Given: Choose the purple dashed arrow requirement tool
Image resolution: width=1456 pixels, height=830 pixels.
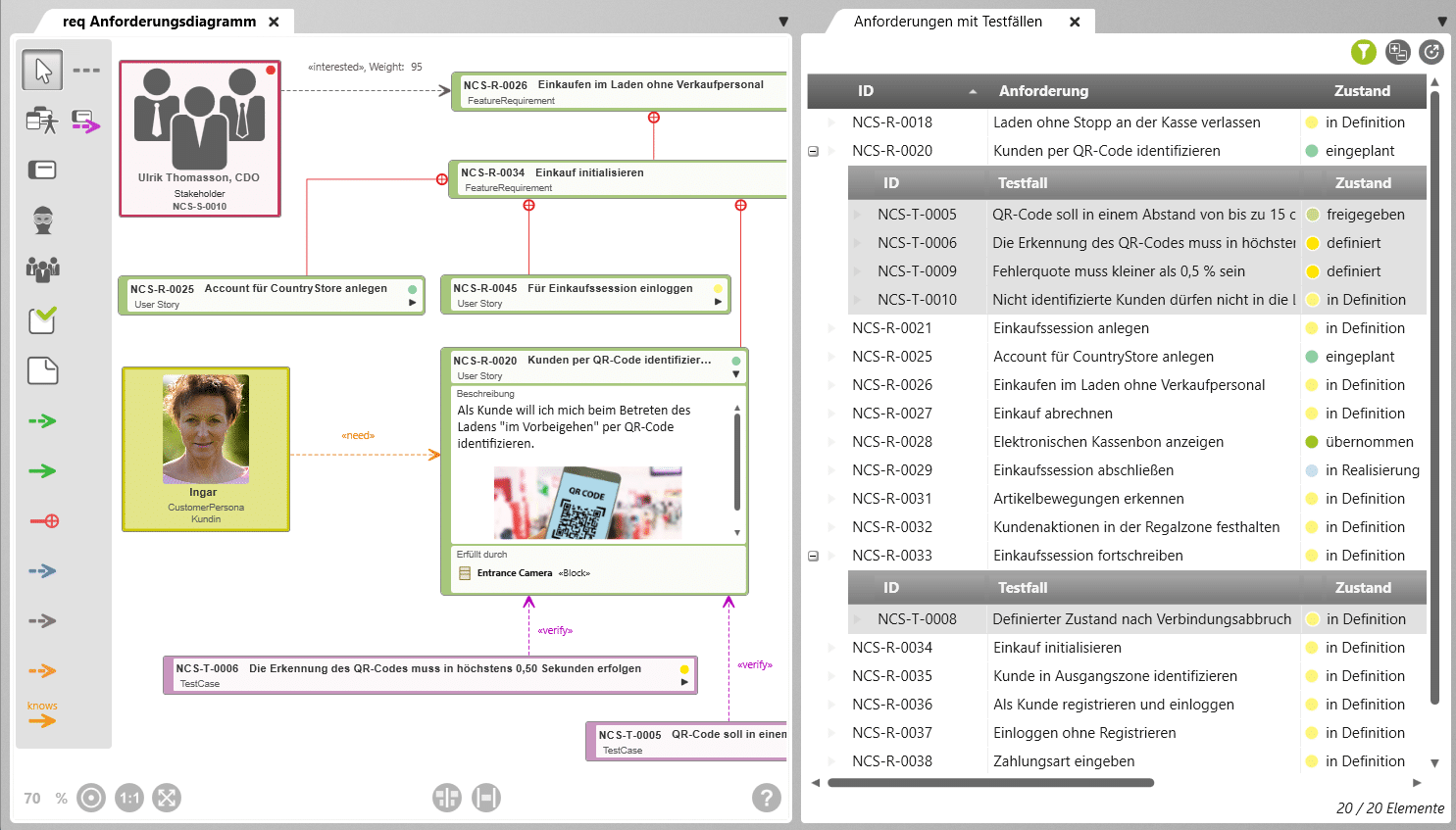Looking at the screenshot, I should pyautogui.click(x=86, y=122).
